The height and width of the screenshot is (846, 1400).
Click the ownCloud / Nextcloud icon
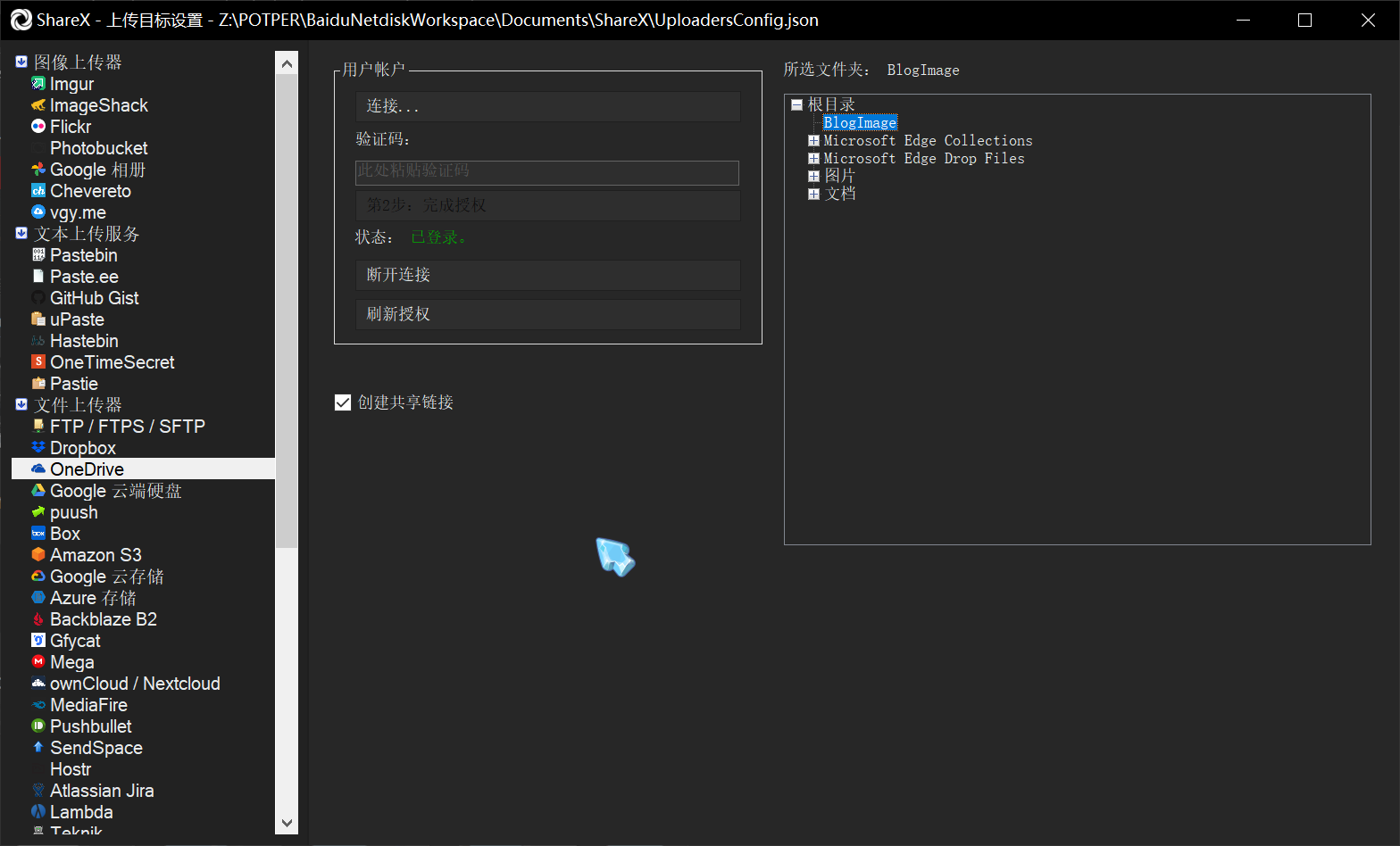tap(38, 684)
